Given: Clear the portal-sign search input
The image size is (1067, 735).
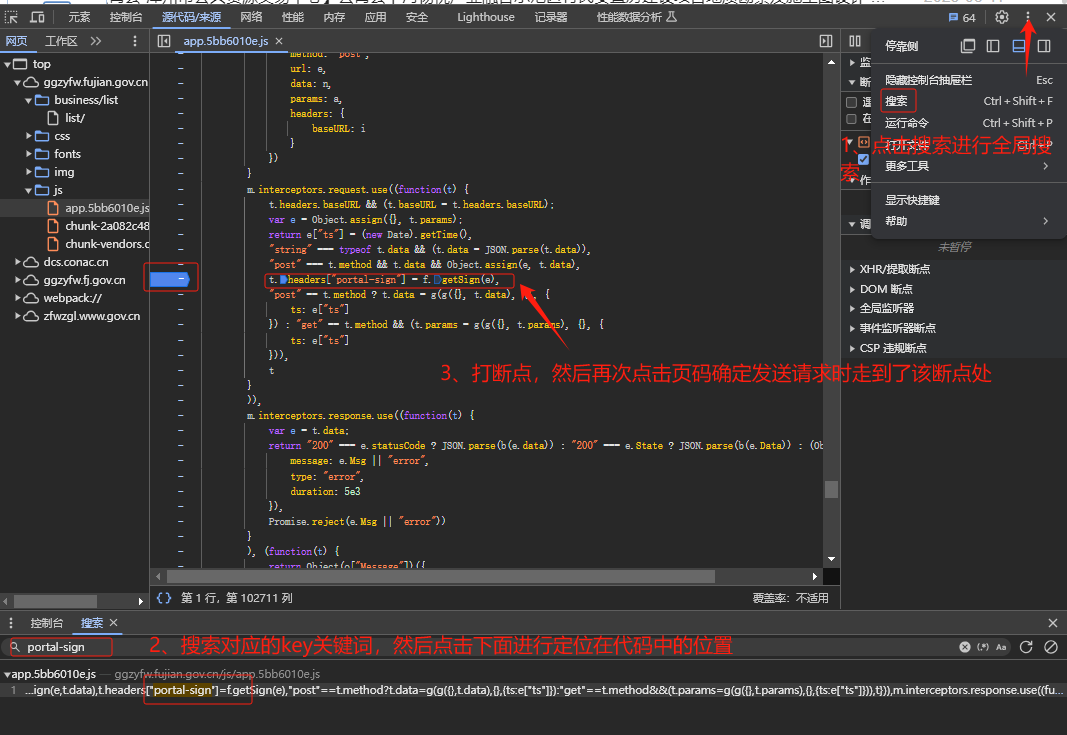Looking at the screenshot, I should pyautogui.click(x=965, y=647).
